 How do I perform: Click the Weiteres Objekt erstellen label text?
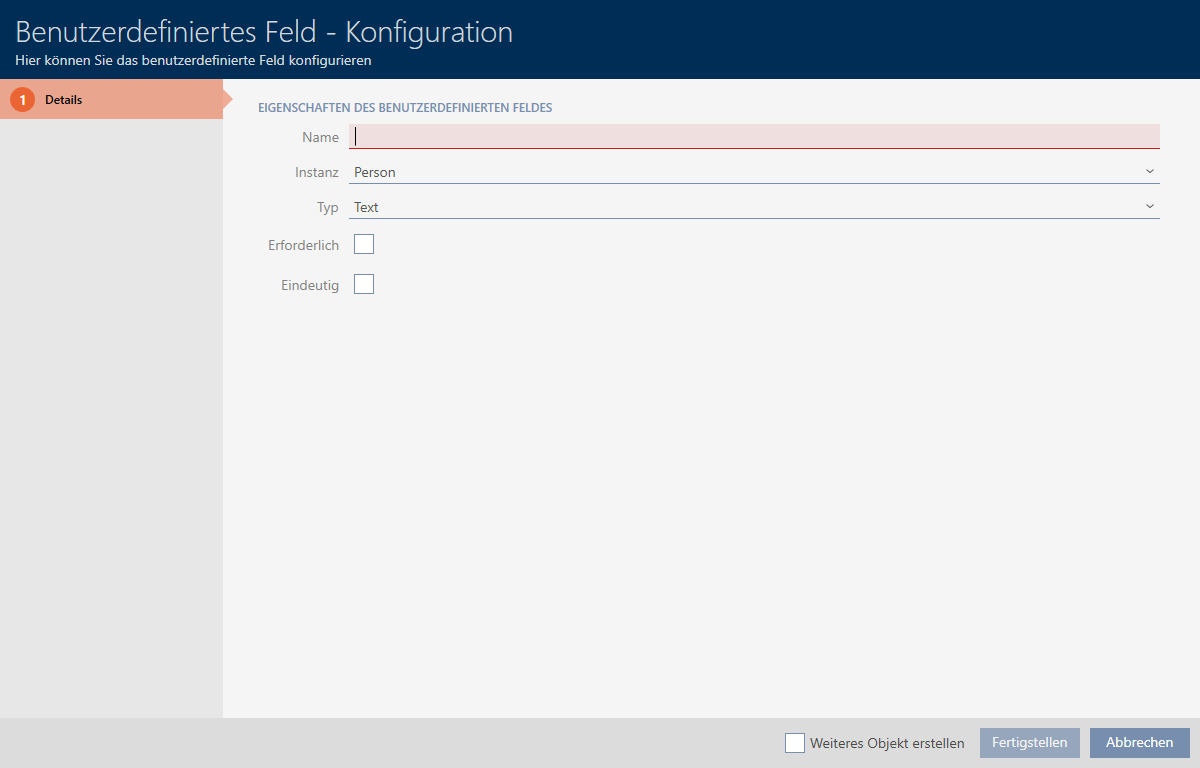click(887, 743)
